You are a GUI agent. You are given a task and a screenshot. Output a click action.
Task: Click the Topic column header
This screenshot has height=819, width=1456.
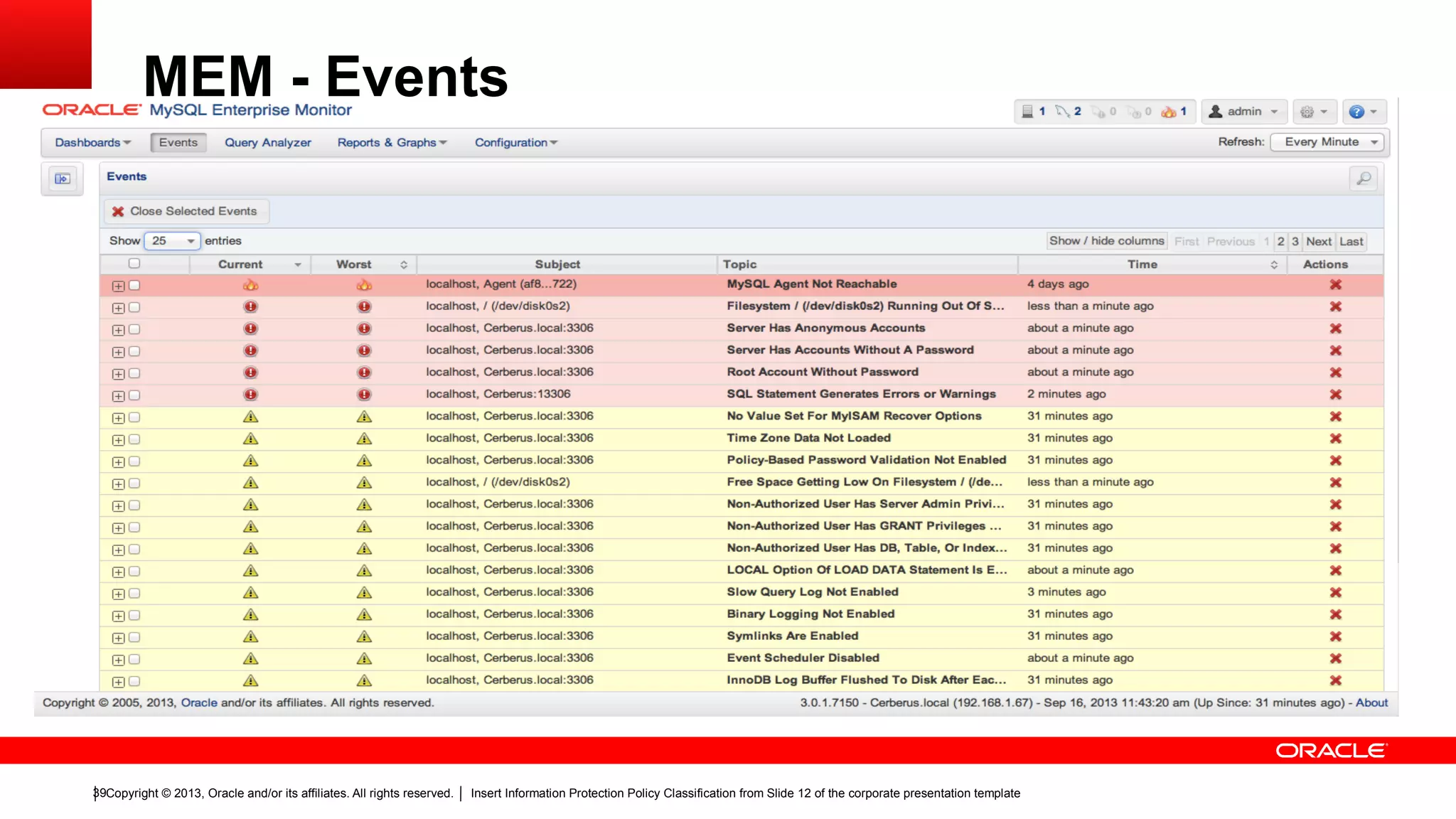[x=867, y=264]
